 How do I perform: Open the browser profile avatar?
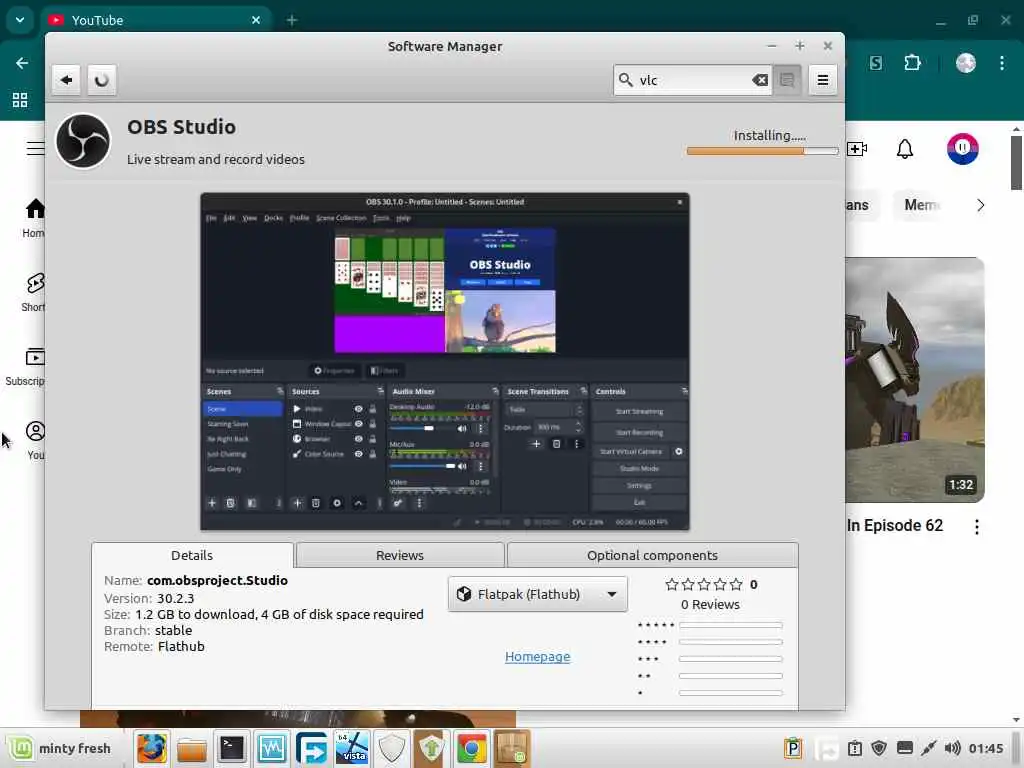click(x=966, y=63)
